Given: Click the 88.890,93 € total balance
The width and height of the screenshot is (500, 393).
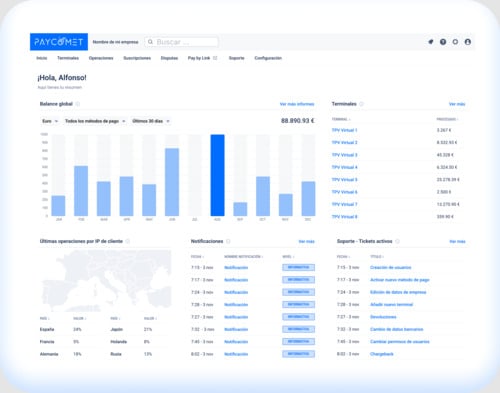Looking at the screenshot, I should [x=298, y=120].
